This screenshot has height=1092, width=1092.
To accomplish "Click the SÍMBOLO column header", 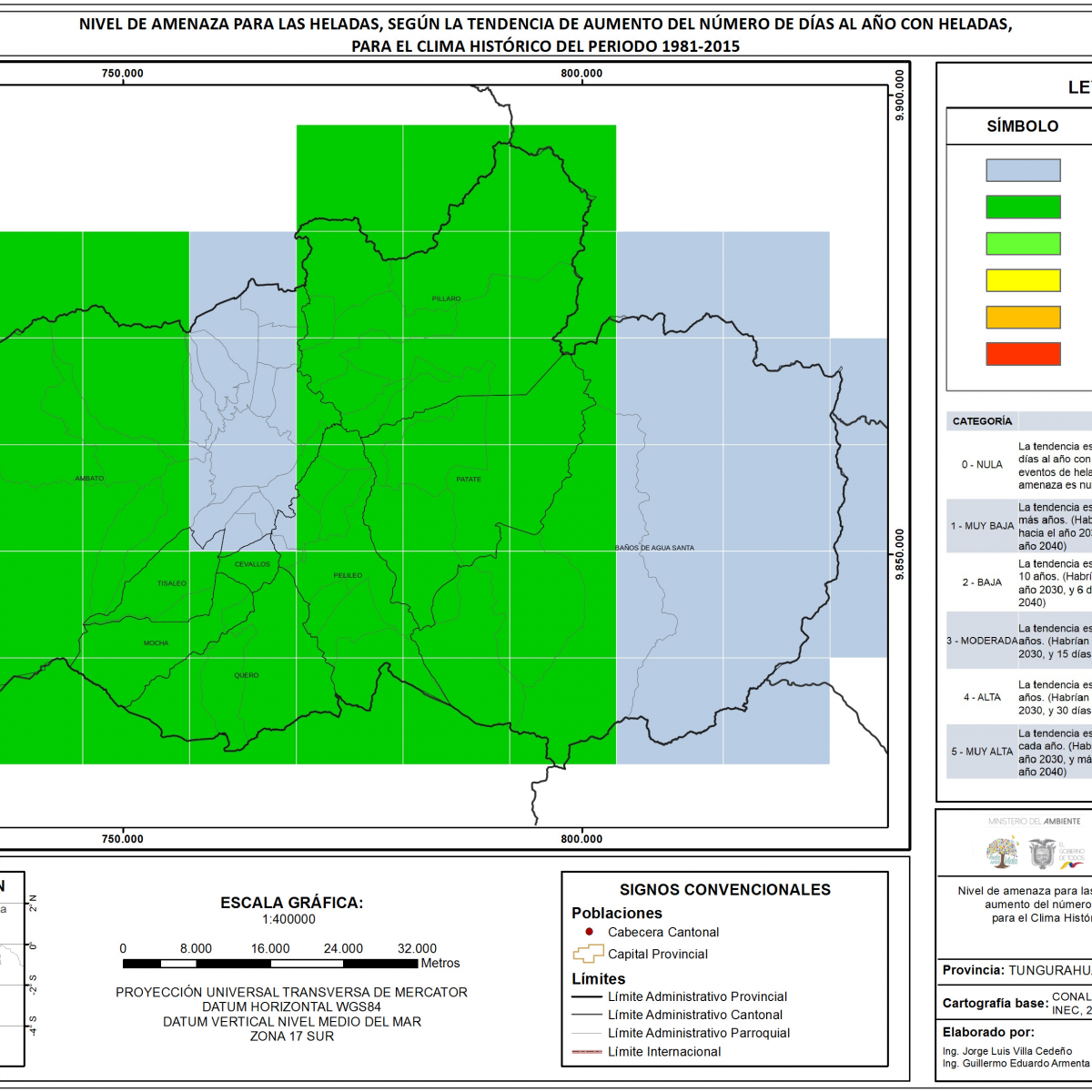I will pyautogui.click(x=1023, y=126).
